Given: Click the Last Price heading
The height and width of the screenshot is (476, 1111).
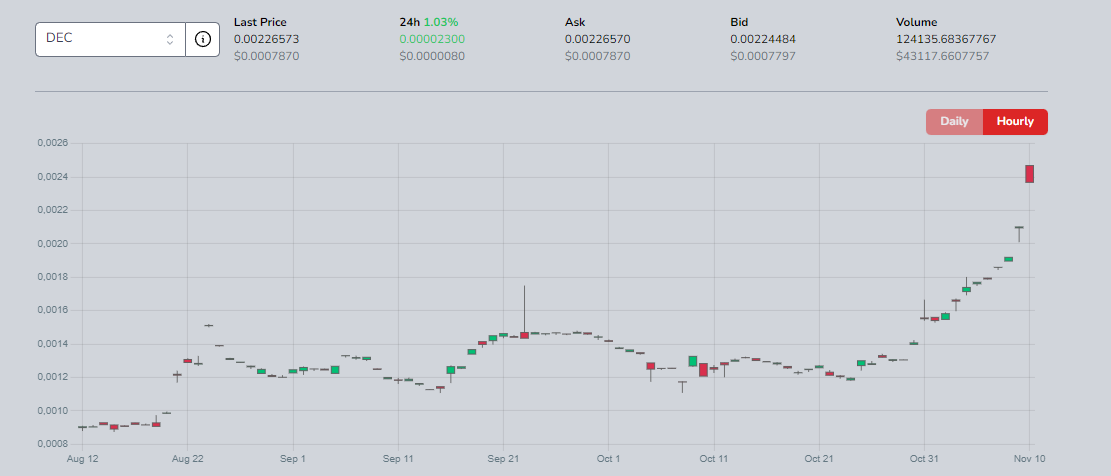Looking at the screenshot, I should pyautogui.click(x=260, y=22).
